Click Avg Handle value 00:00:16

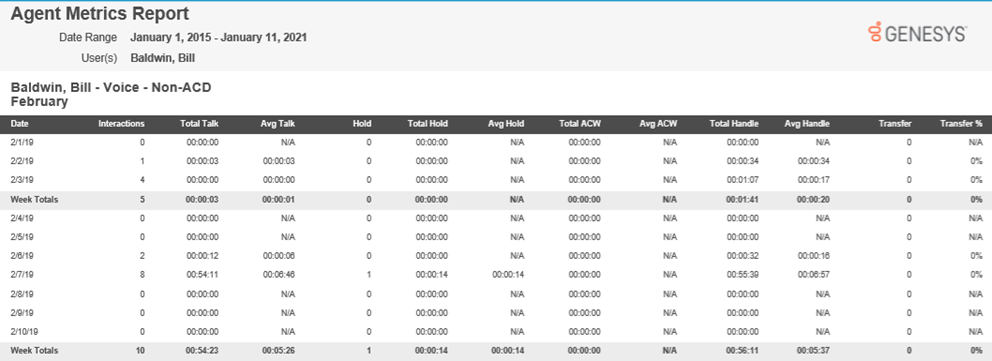[x=814, y=256]
